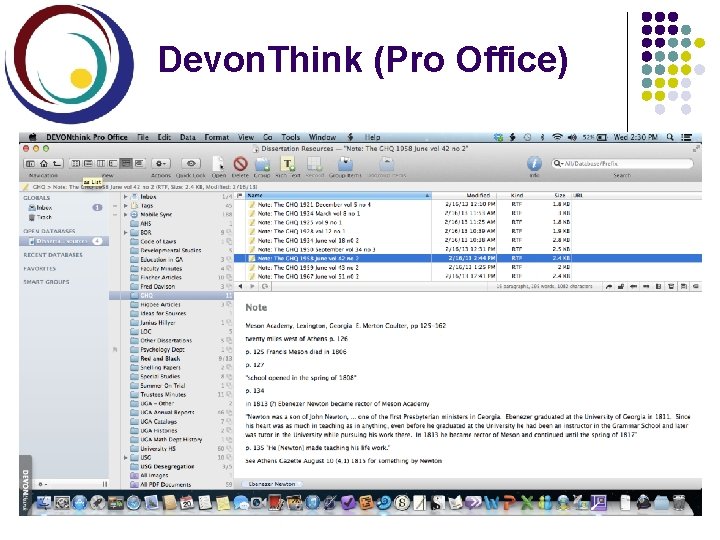Viewport: 720px width, 540px height.
Task: Switch to three-column view button
Action: (x=101, y=163)
